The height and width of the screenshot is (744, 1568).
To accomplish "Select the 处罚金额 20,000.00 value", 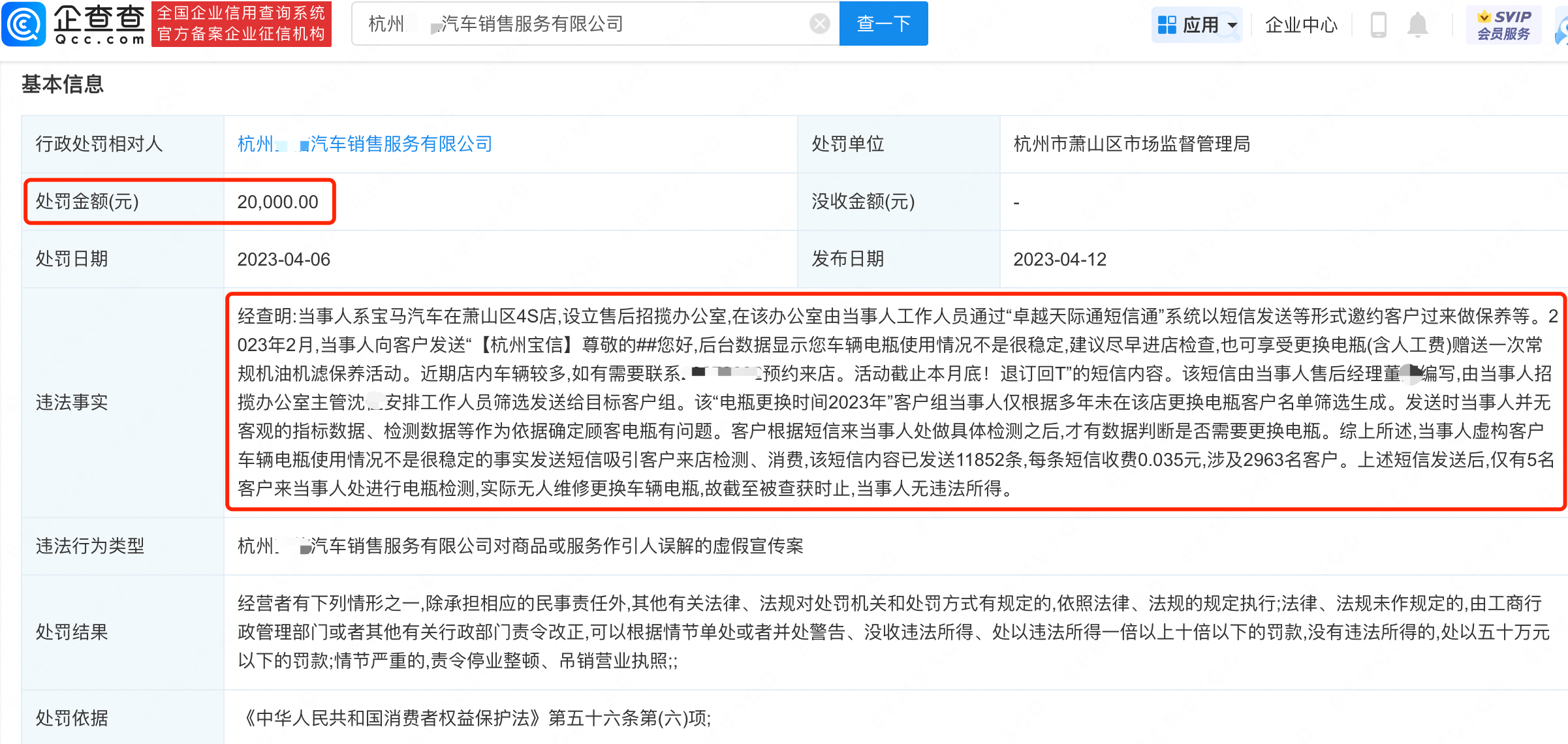I will [278, 202].
